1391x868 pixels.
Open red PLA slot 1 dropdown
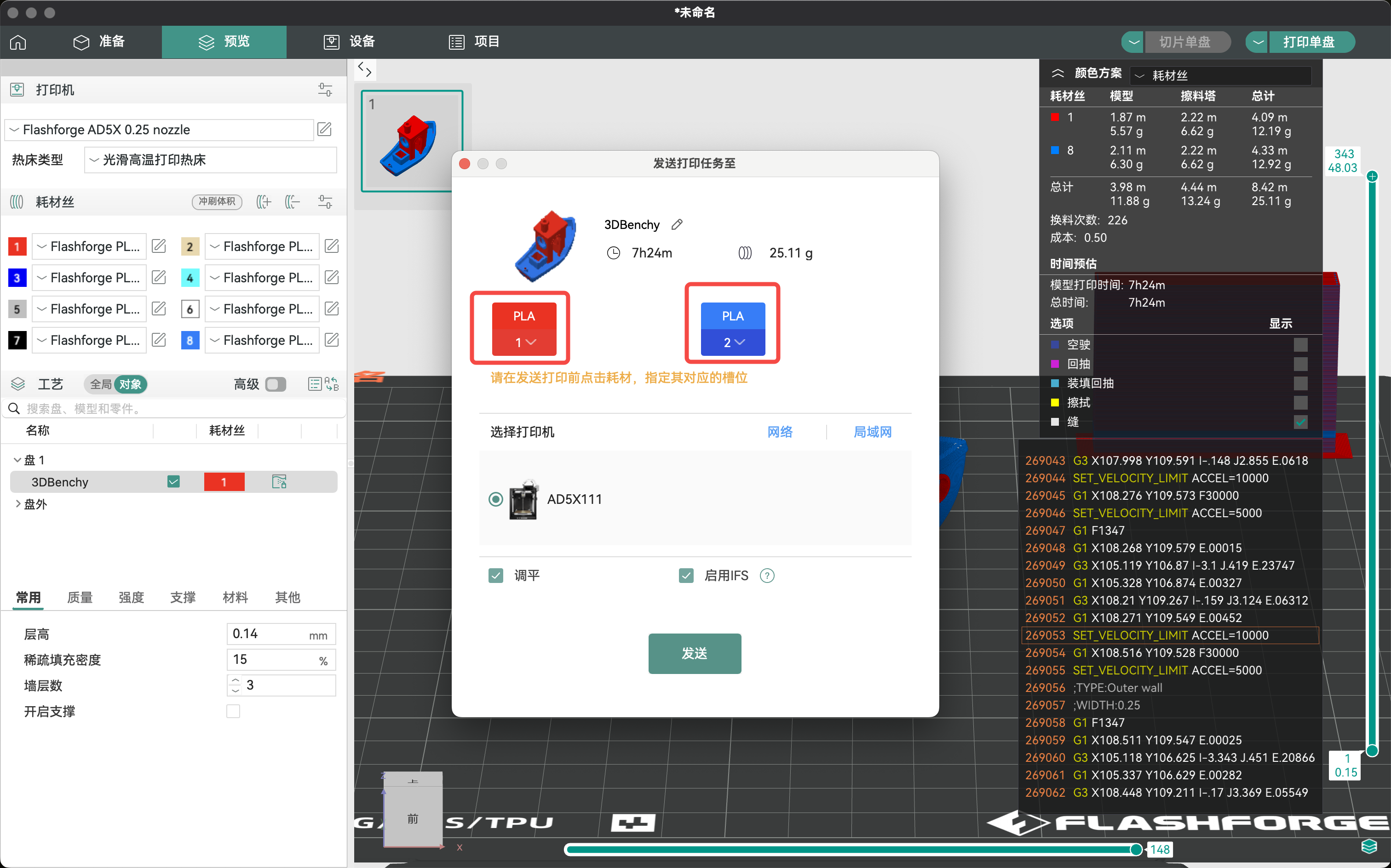click(524, 342)
